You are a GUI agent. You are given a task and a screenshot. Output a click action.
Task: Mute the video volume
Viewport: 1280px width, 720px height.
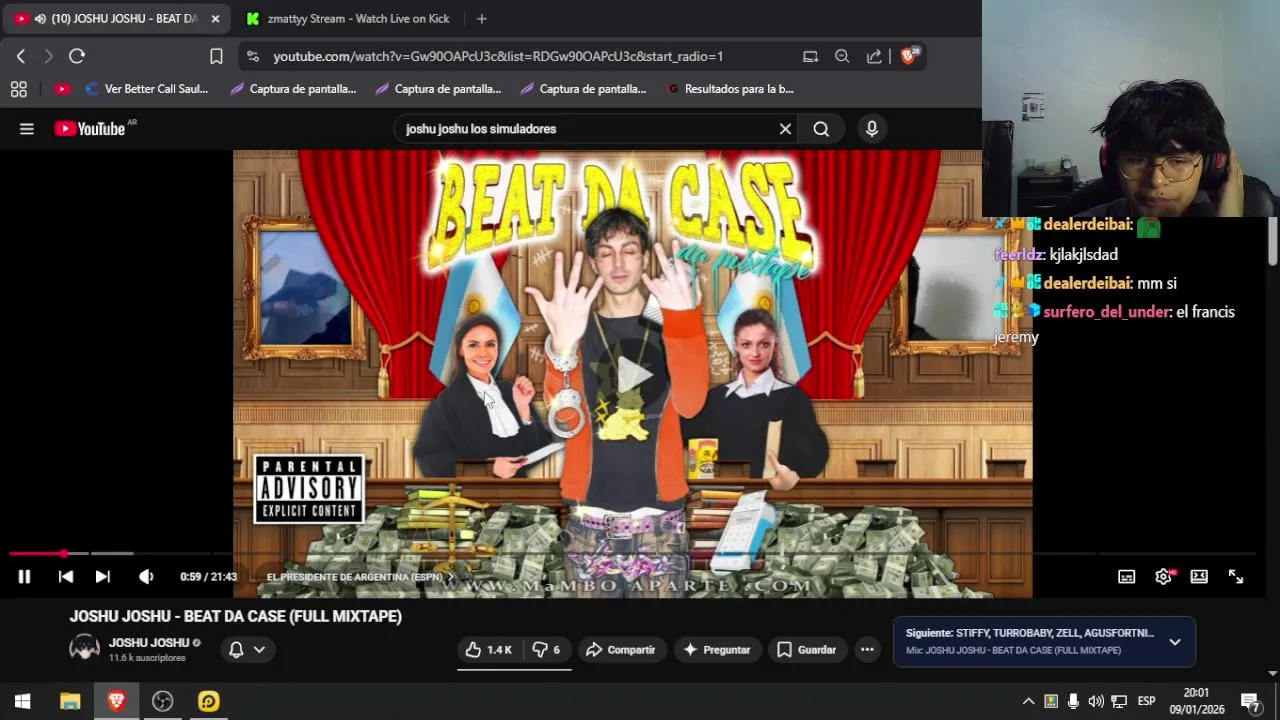146,576
